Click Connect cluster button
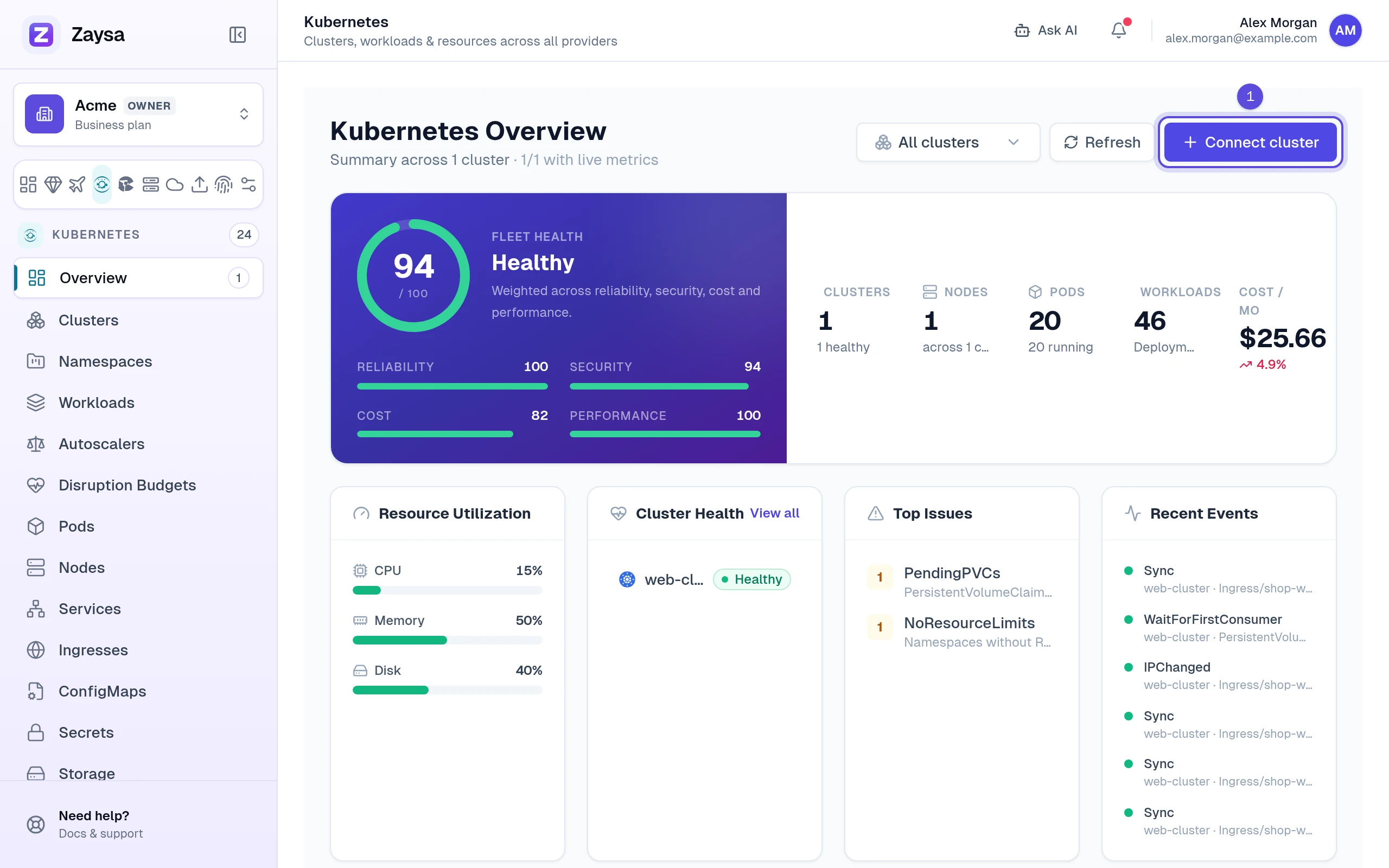The image size is (1389, 868). 1251,142
